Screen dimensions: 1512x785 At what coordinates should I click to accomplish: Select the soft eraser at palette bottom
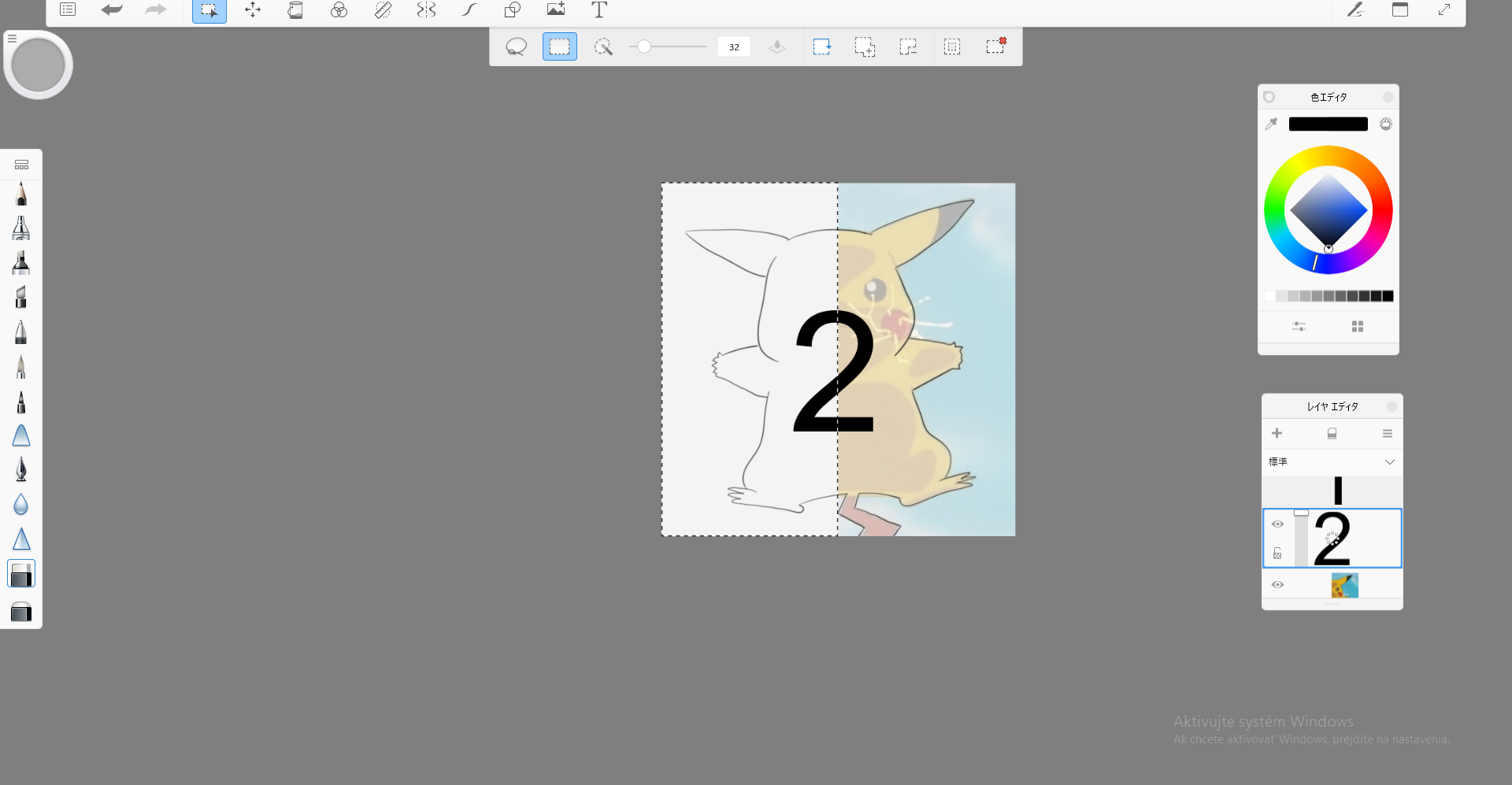pyautogui.click(x=21, y=612)
